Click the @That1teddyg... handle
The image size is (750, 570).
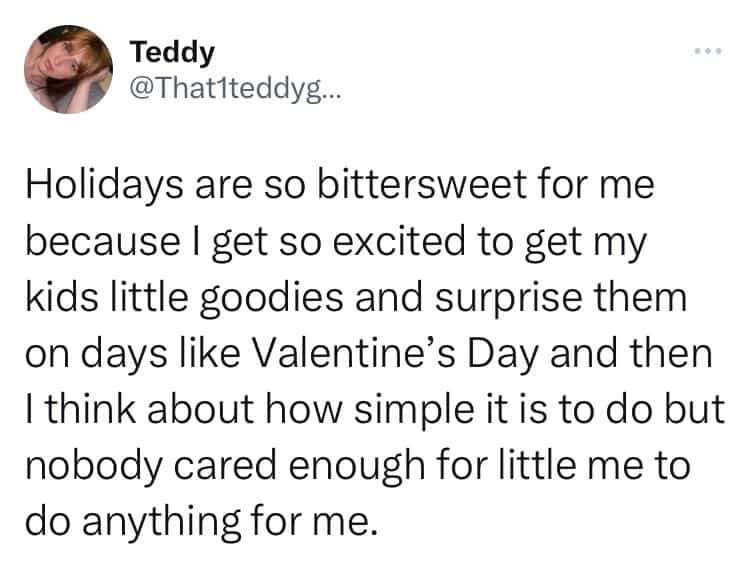[235, 88]
